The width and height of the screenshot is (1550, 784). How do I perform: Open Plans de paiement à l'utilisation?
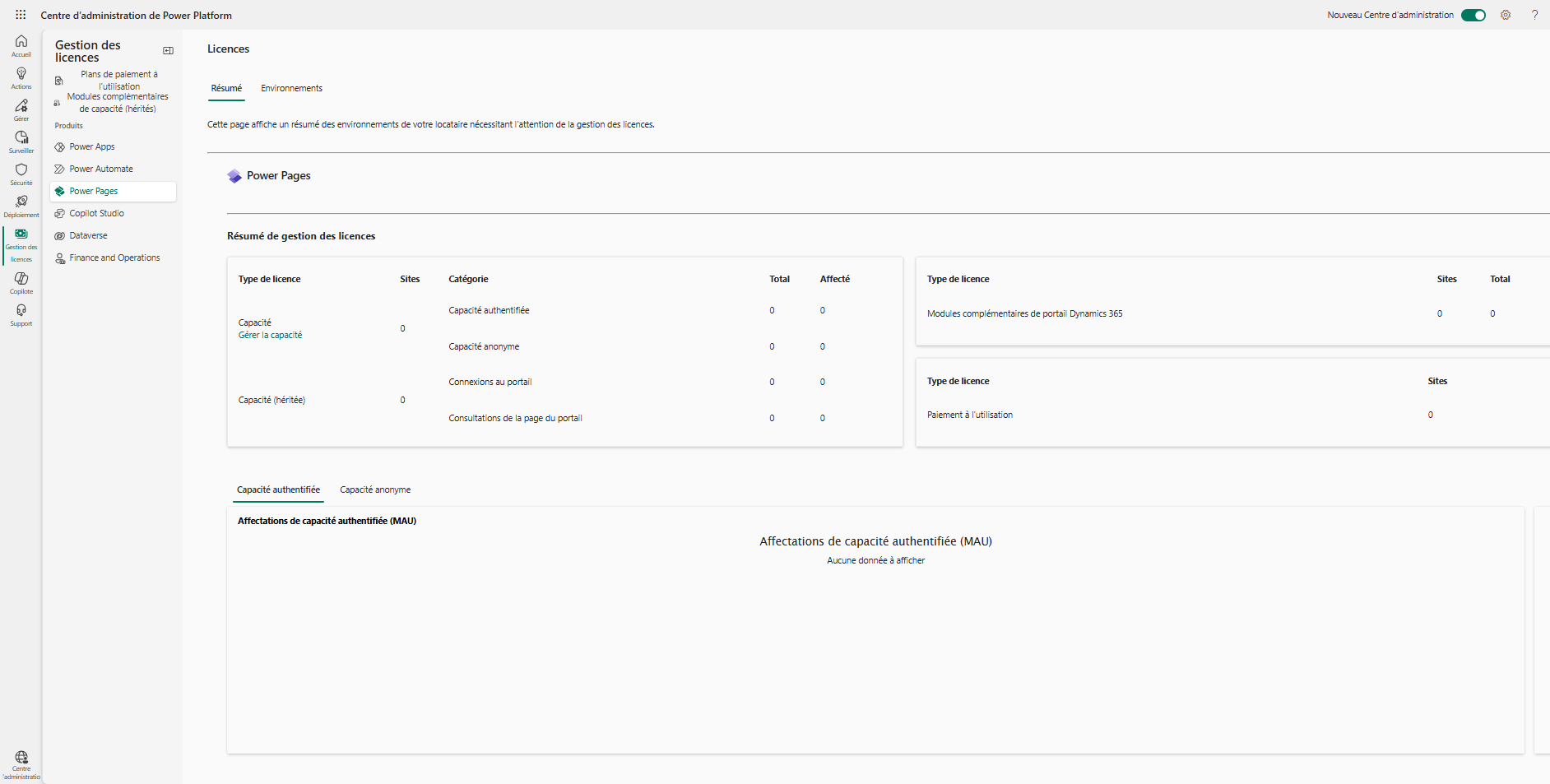pyautogui.click(x=119, y=81)
